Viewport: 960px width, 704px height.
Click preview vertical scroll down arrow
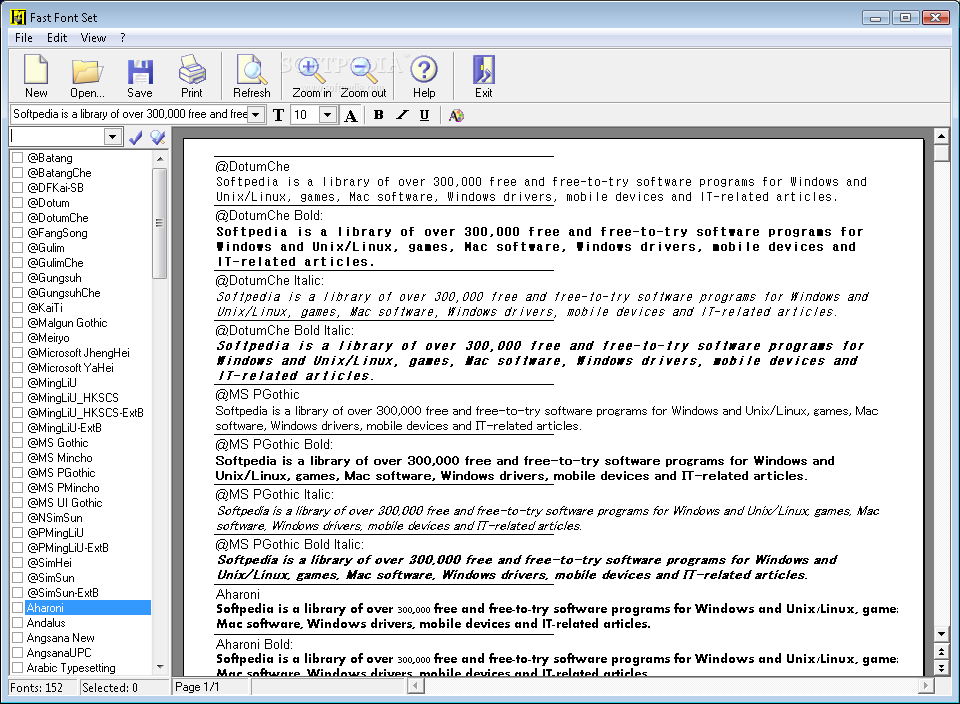pyautogui.click(x=942, y=634)
